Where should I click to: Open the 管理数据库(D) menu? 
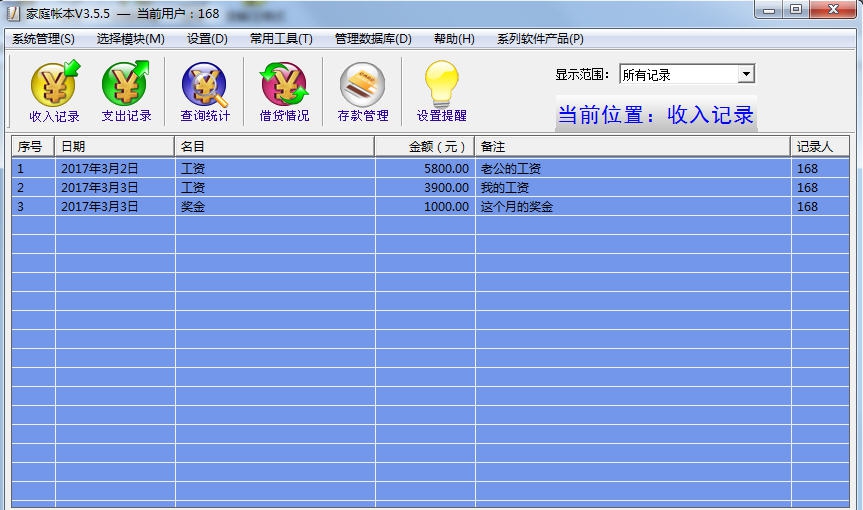pyautogui.click(x=373, y=39)
